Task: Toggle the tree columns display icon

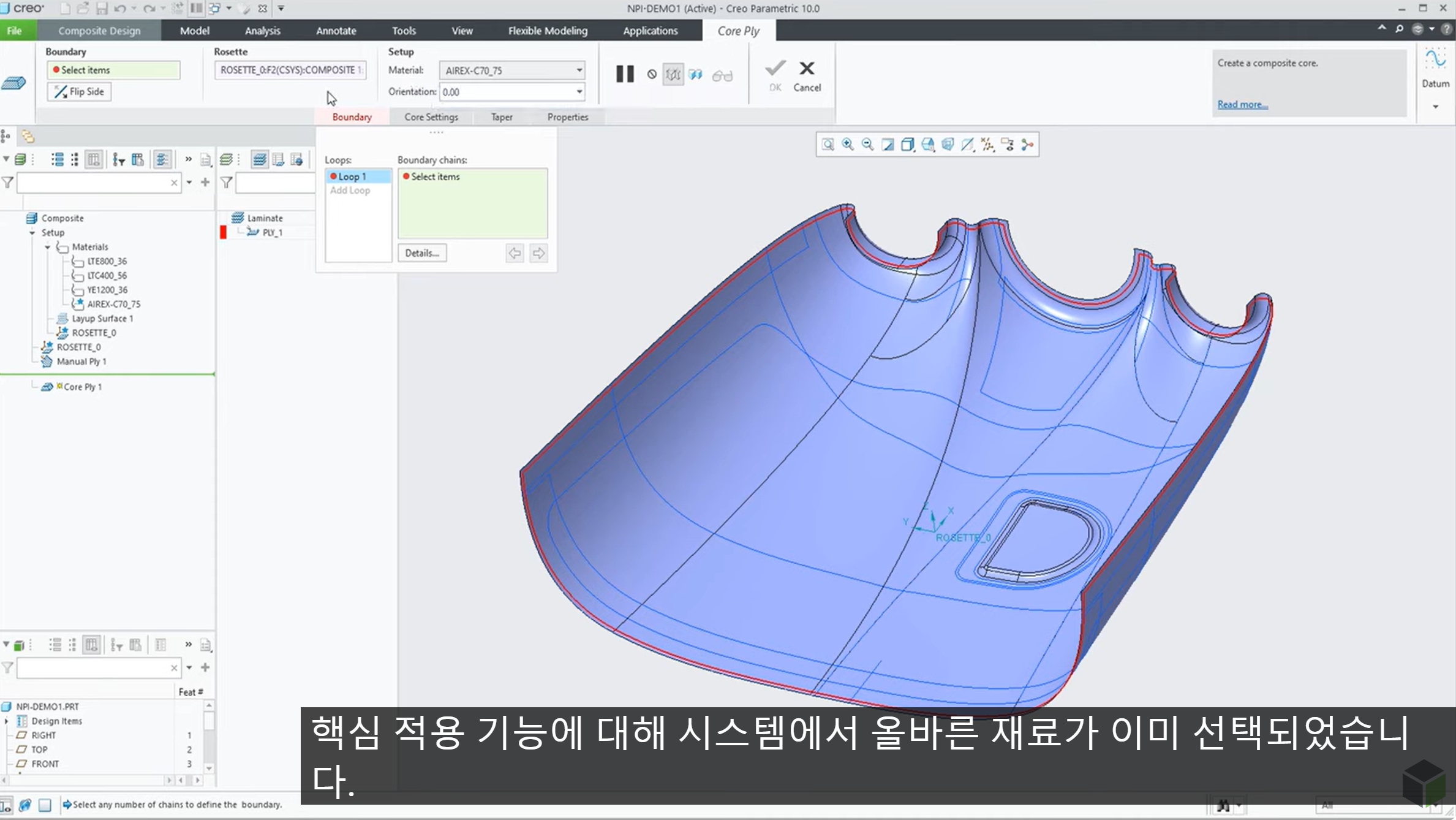Action: pos(94,160)
